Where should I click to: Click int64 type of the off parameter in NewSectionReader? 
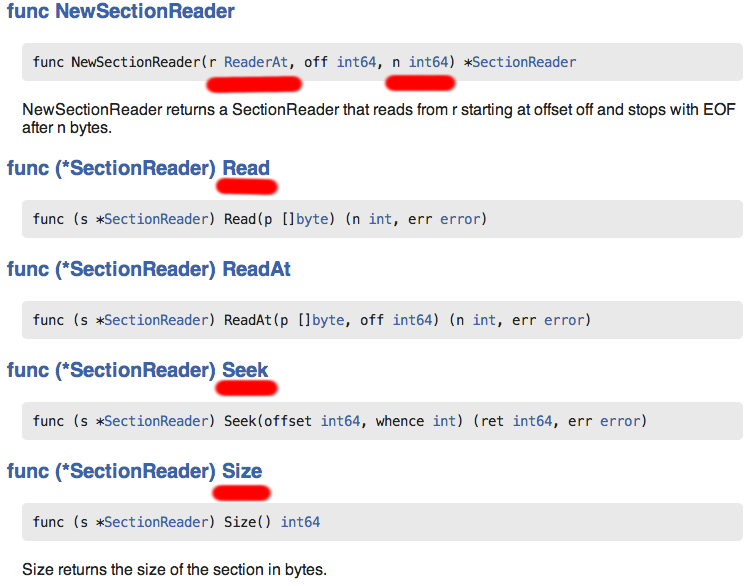[x=356, y=62]
